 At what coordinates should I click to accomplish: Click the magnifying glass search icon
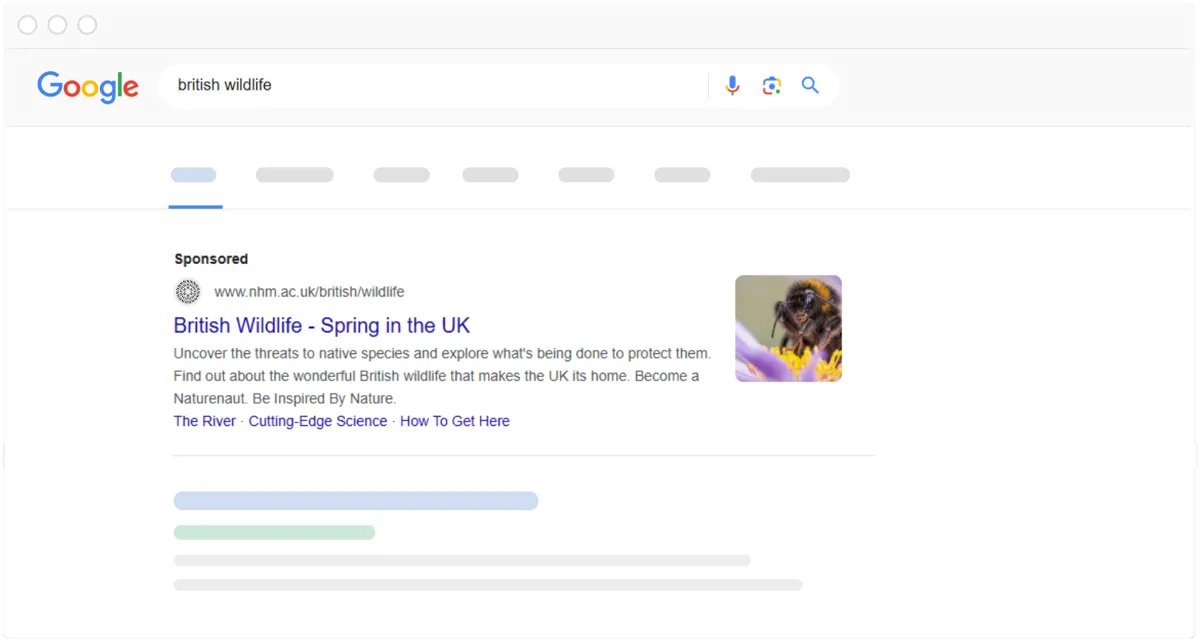(810, 86)
